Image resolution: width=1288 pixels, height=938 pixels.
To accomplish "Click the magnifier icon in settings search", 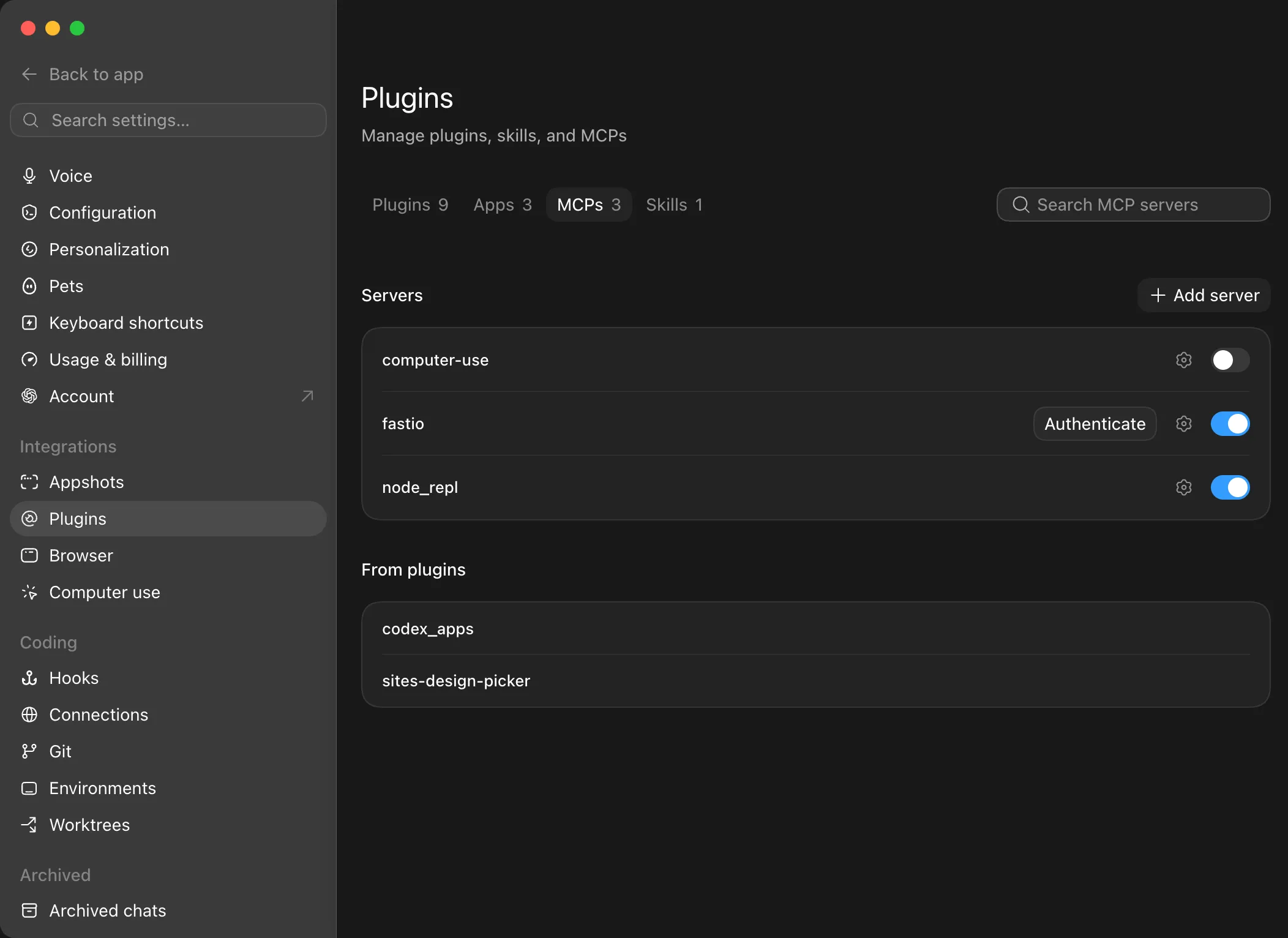I will click(31, 120).
